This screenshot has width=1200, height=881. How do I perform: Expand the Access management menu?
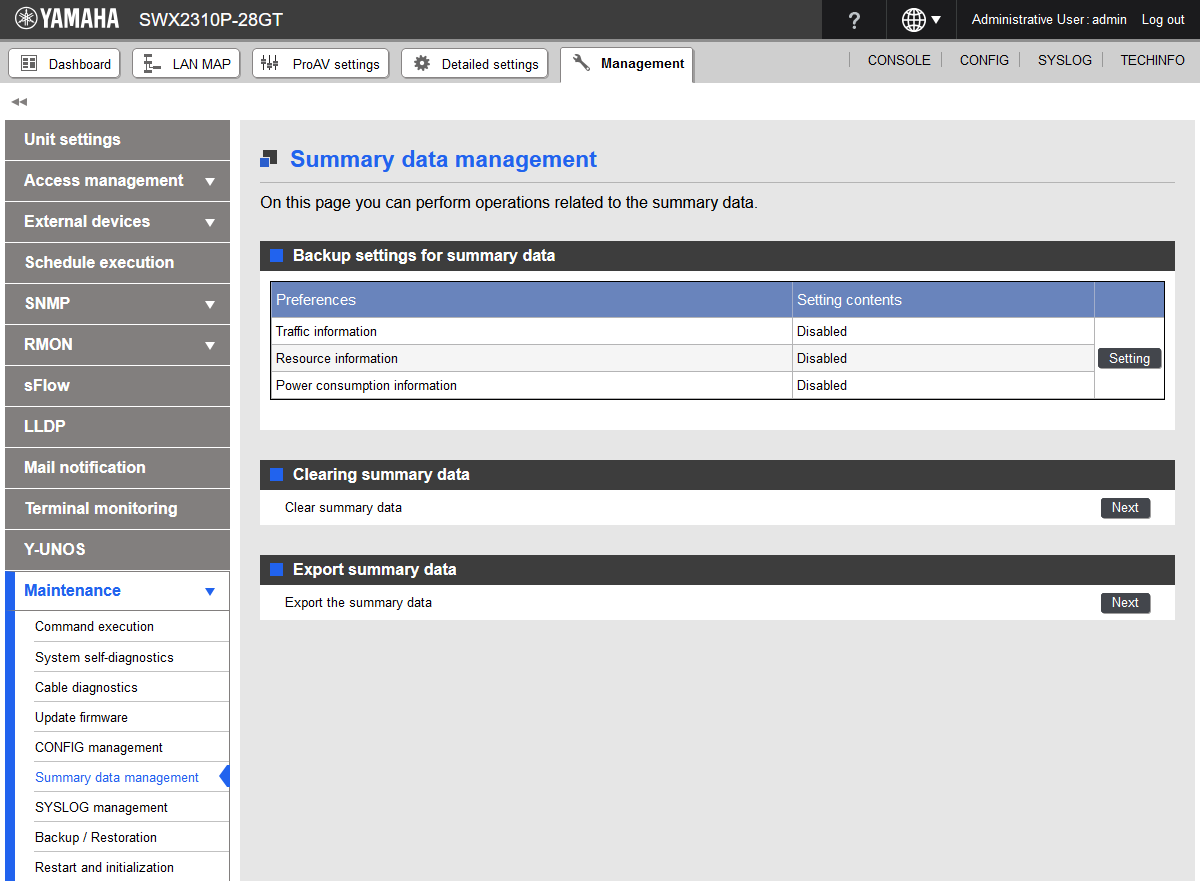point(117,181)
